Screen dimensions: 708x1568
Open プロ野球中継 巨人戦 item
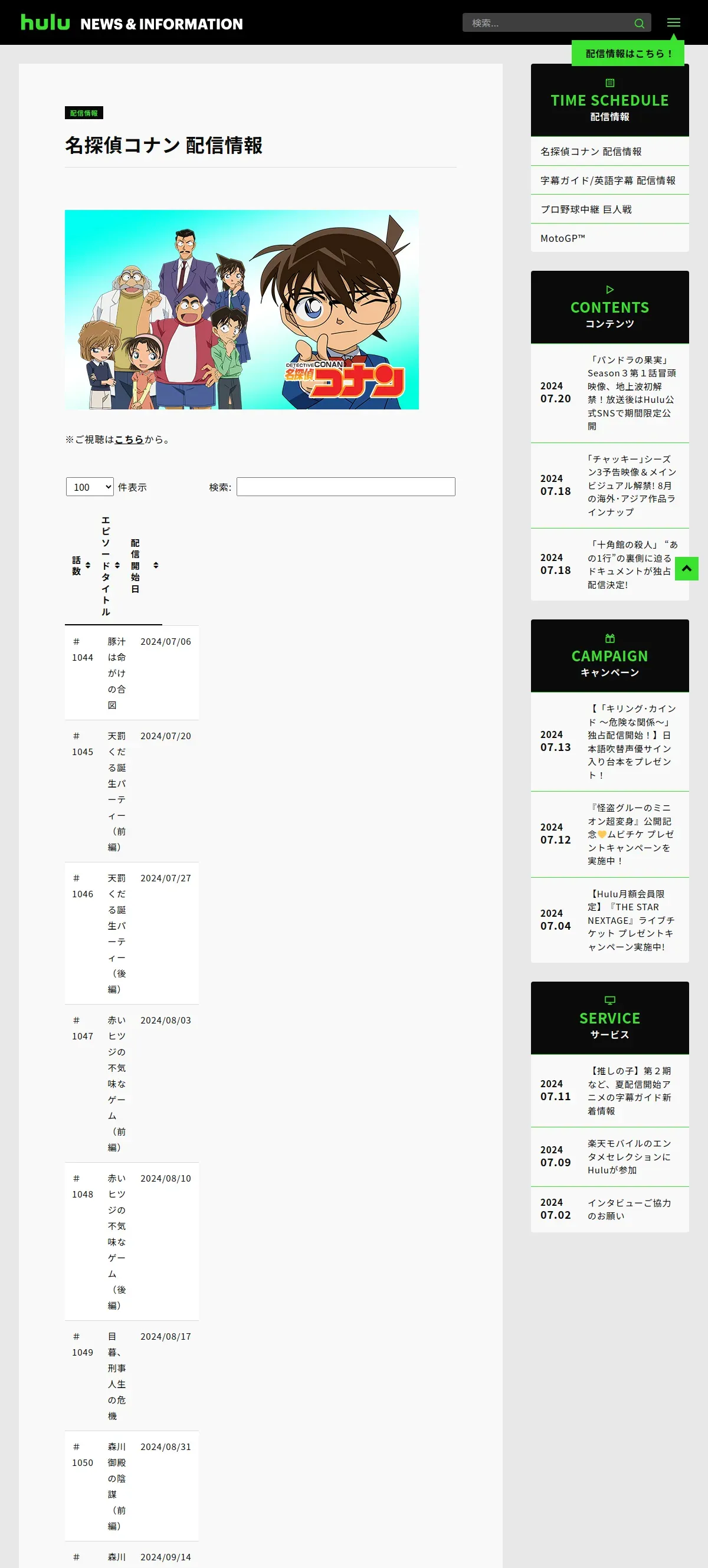(x=609, y=209)
